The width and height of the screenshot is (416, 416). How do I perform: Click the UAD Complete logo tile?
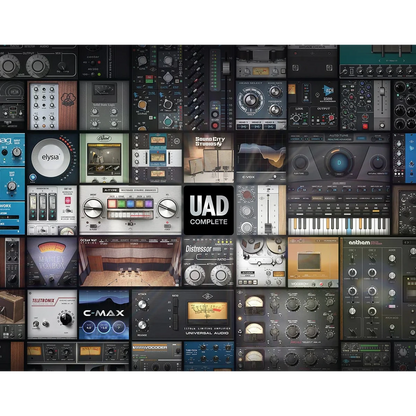tap(209, 210)
